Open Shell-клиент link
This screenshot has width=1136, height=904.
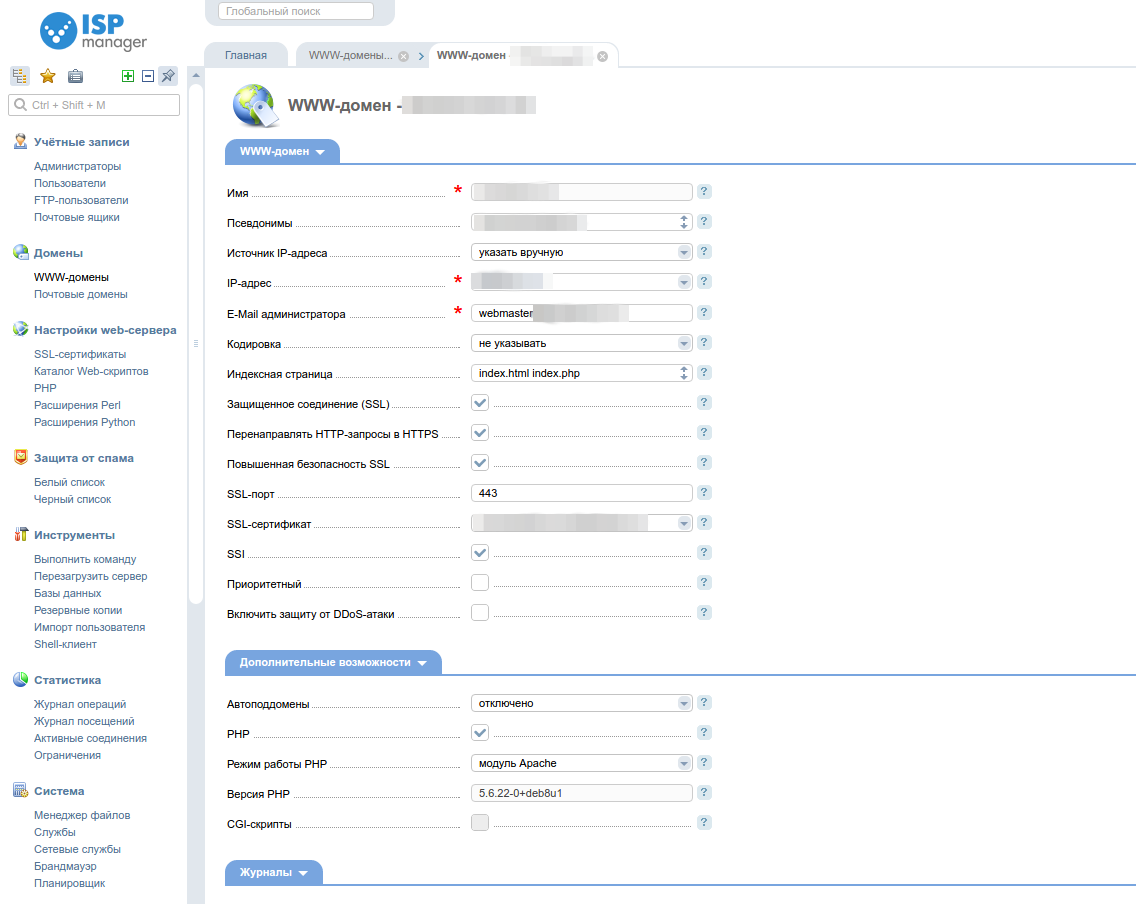pos(65,644)
